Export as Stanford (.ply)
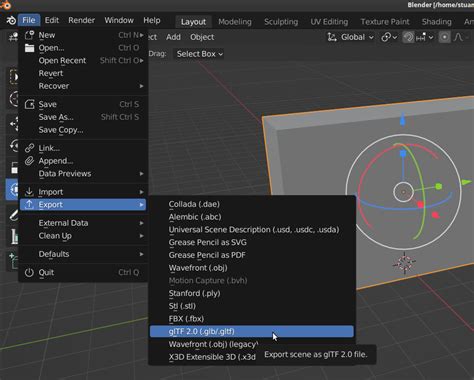This screenshot has width=474, height=380. (252, 293)
